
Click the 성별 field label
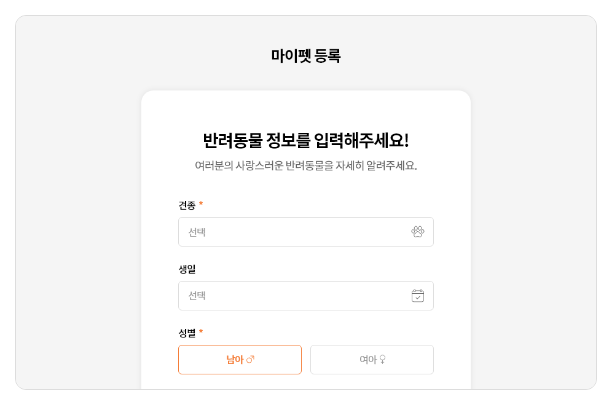tap(187, 332)
